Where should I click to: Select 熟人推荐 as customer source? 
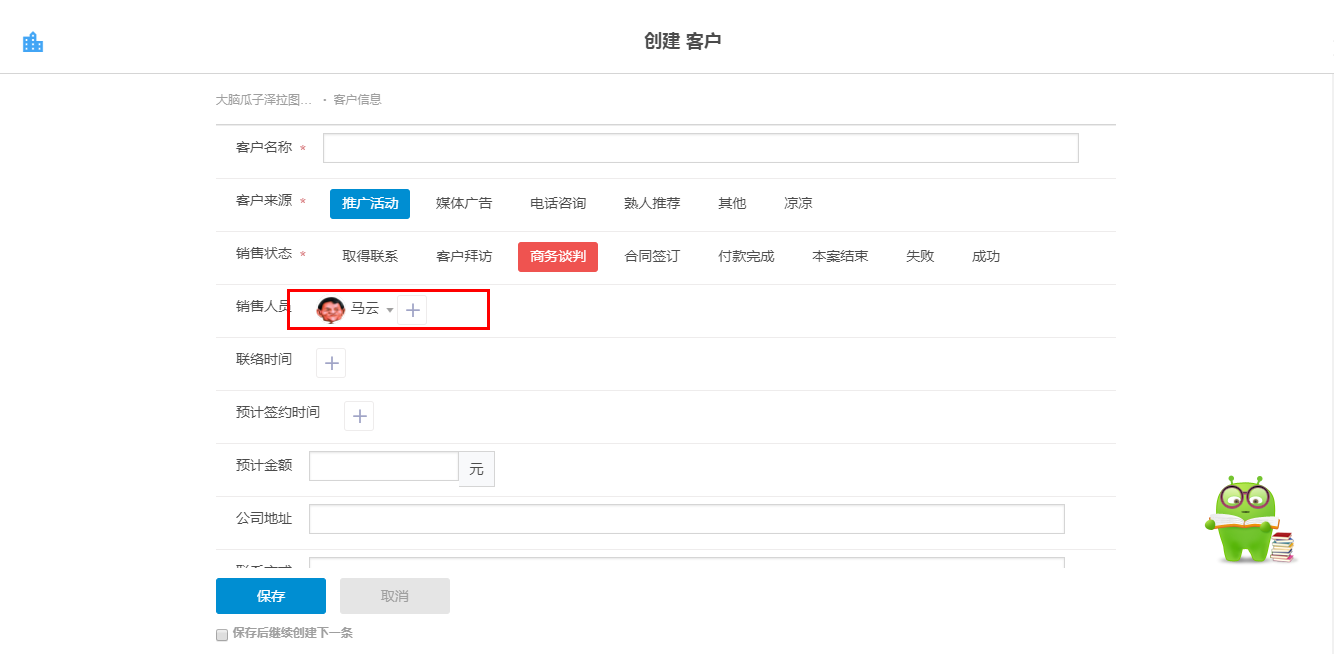652,204
